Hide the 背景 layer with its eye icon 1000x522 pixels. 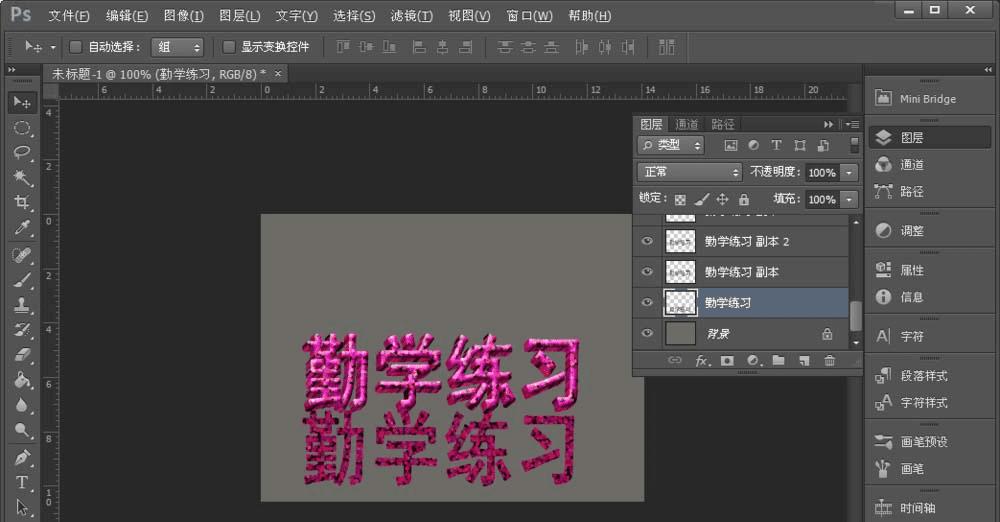[x=647, y=333]
